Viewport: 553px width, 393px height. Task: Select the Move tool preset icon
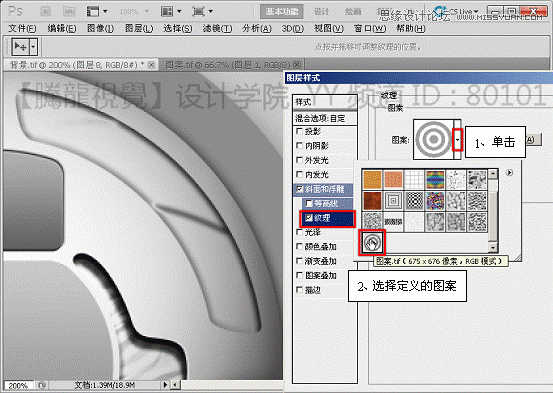20,47
